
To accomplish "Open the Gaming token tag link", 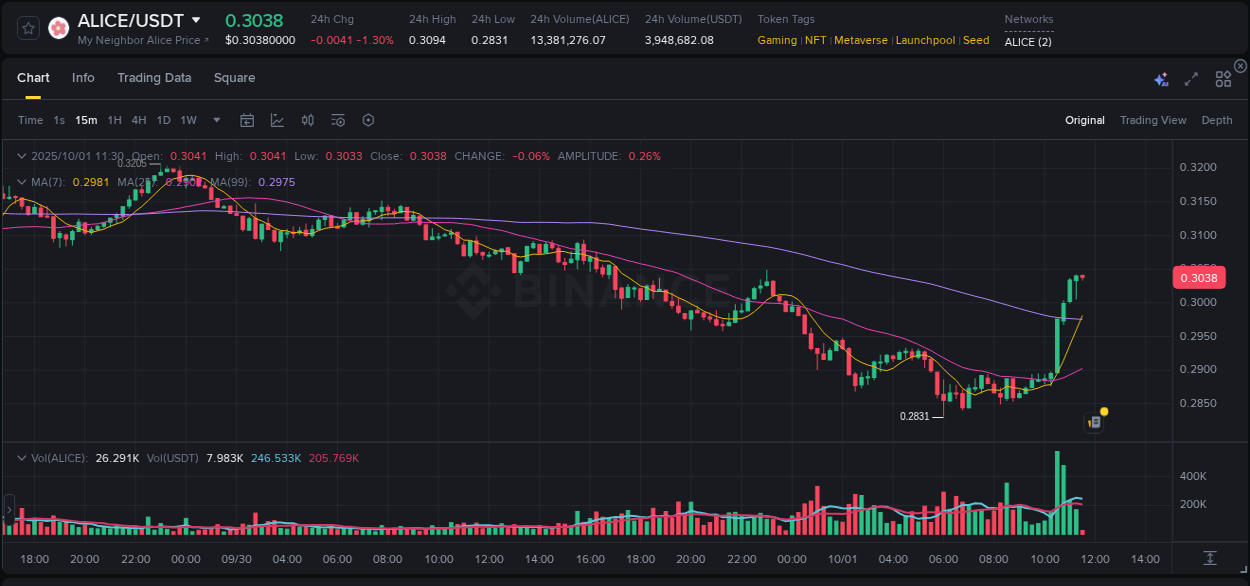I will point(776,40).
